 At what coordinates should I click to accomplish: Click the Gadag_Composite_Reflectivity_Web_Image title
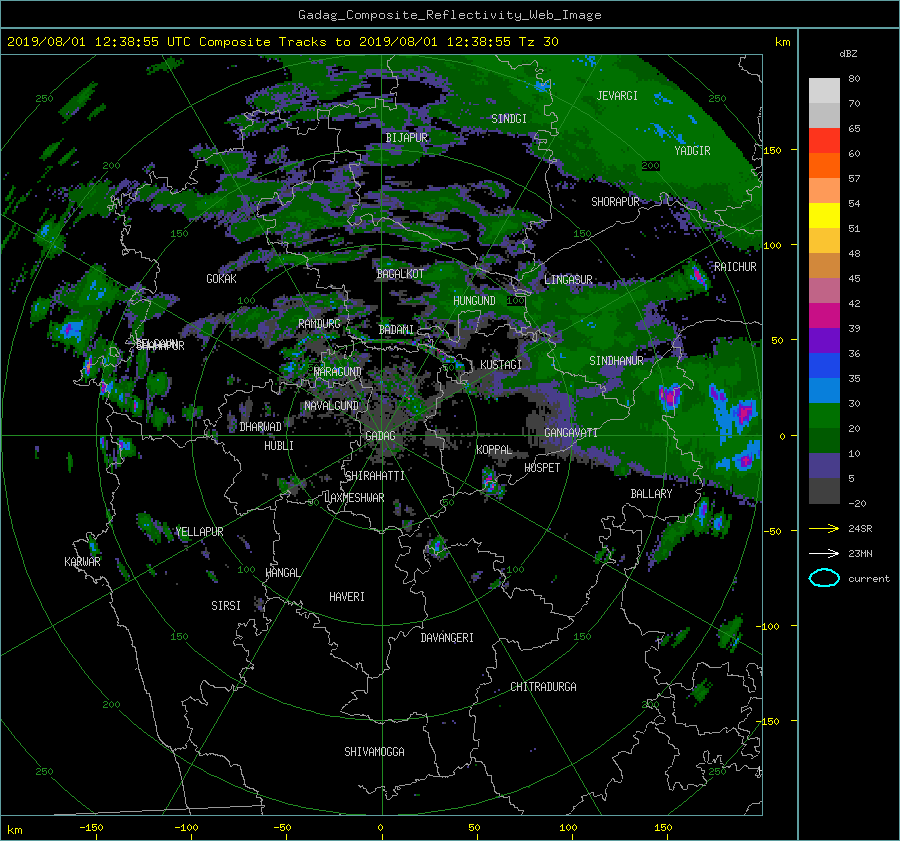click(449, 15)
